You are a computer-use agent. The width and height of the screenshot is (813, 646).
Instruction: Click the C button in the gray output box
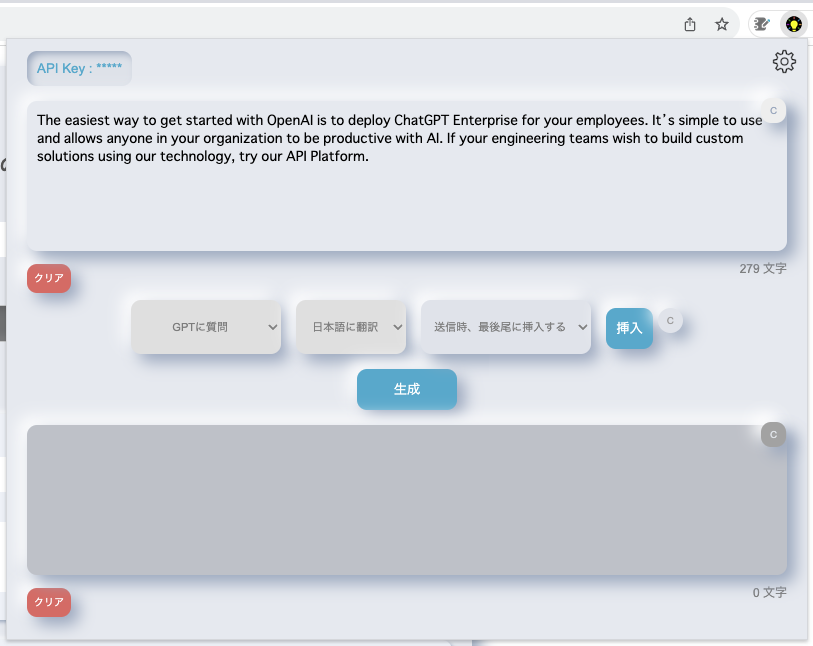tap(773, 434)
